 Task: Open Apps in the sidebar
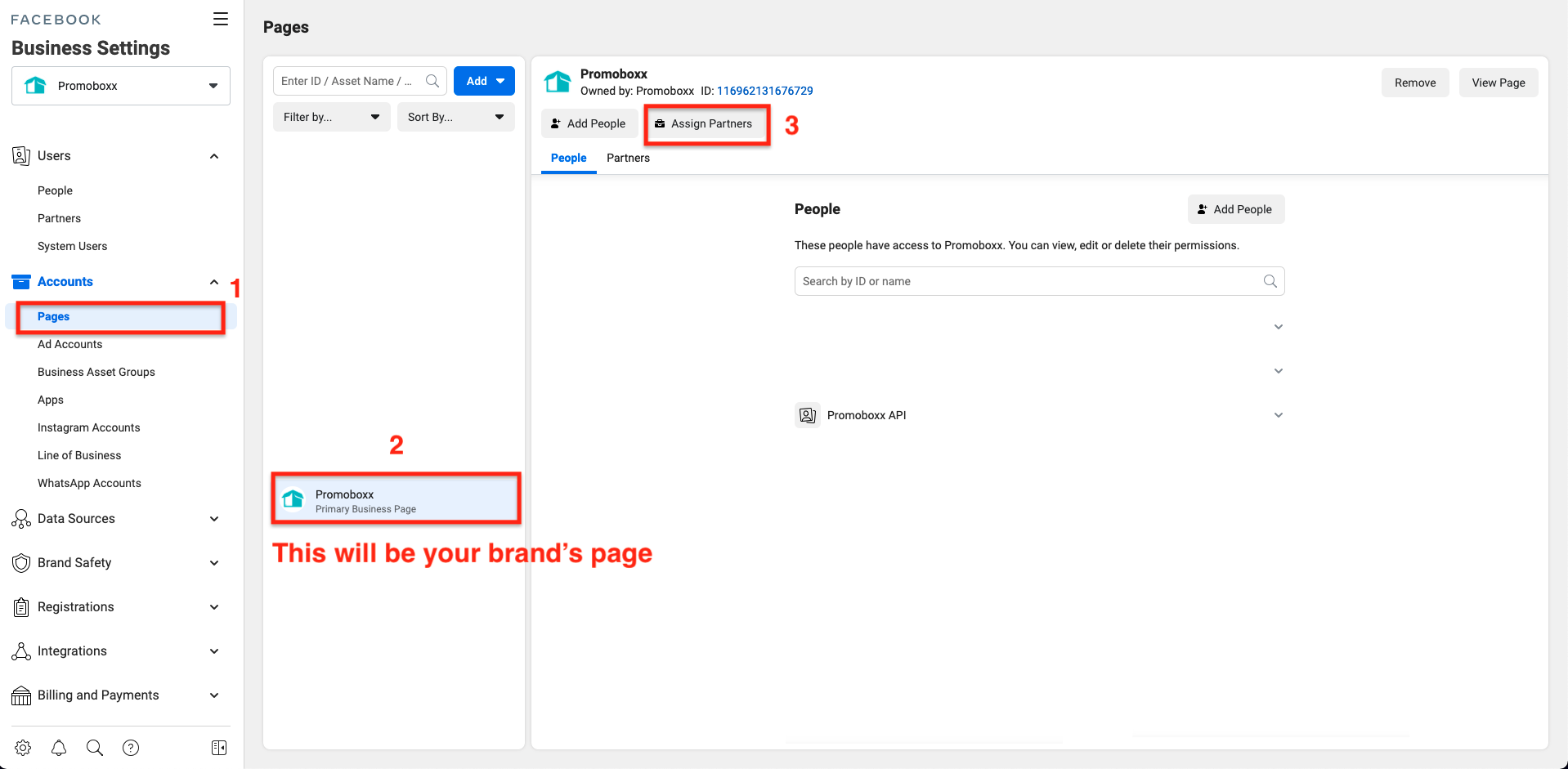tap(50, 400)
